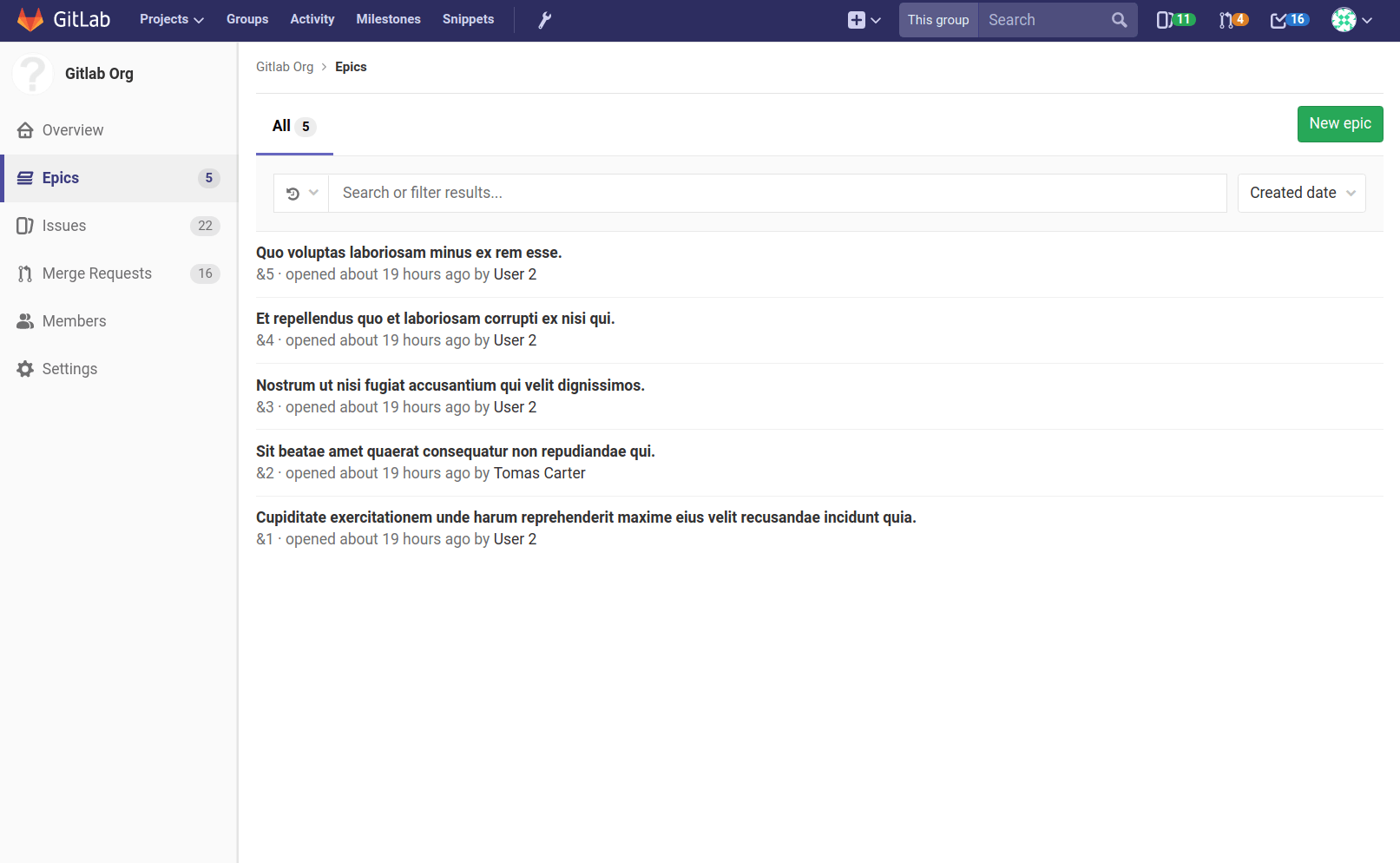Go to Issues in the sidebar
The width and height of the screenshot is (1400, 863).
64,226
